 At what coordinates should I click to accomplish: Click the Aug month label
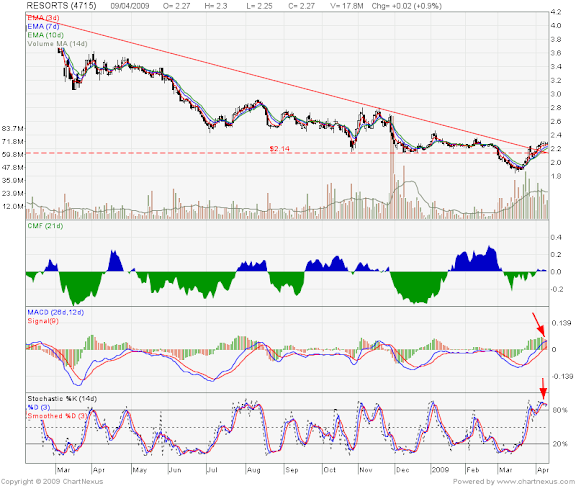(x=253, y=470)
